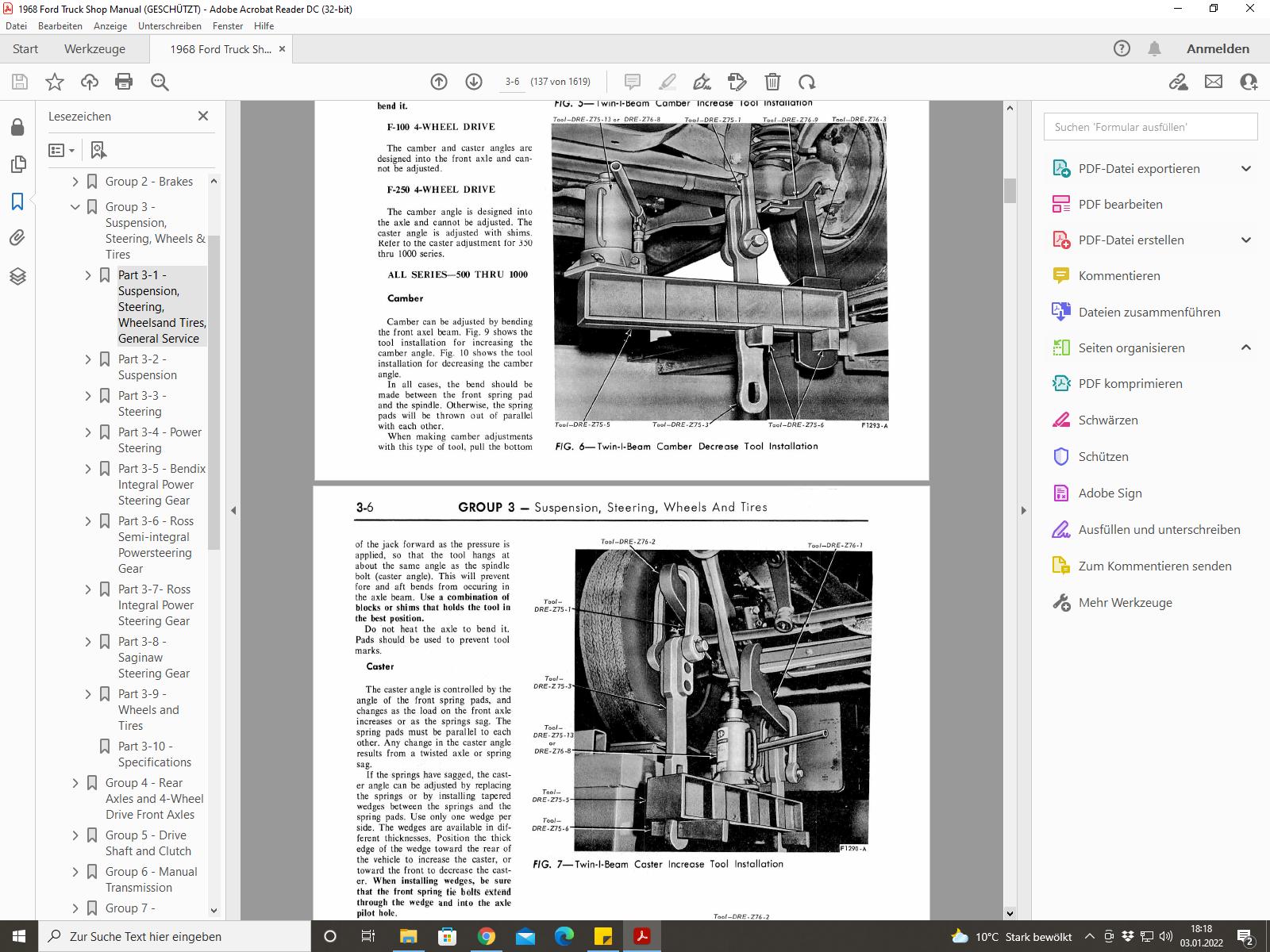Switch to the Start tab

click(25, 48)
